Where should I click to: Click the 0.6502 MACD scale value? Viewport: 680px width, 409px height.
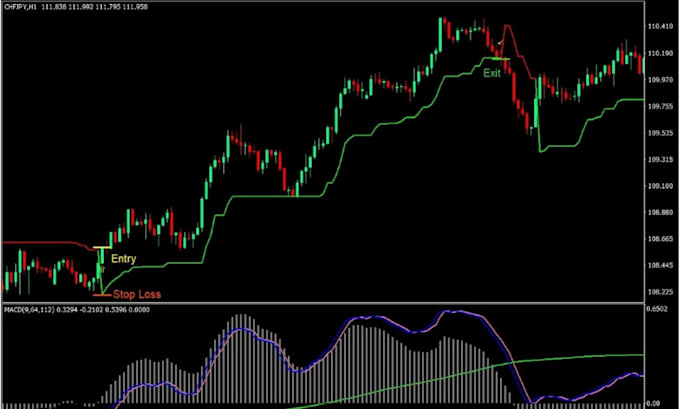(657, 308)
